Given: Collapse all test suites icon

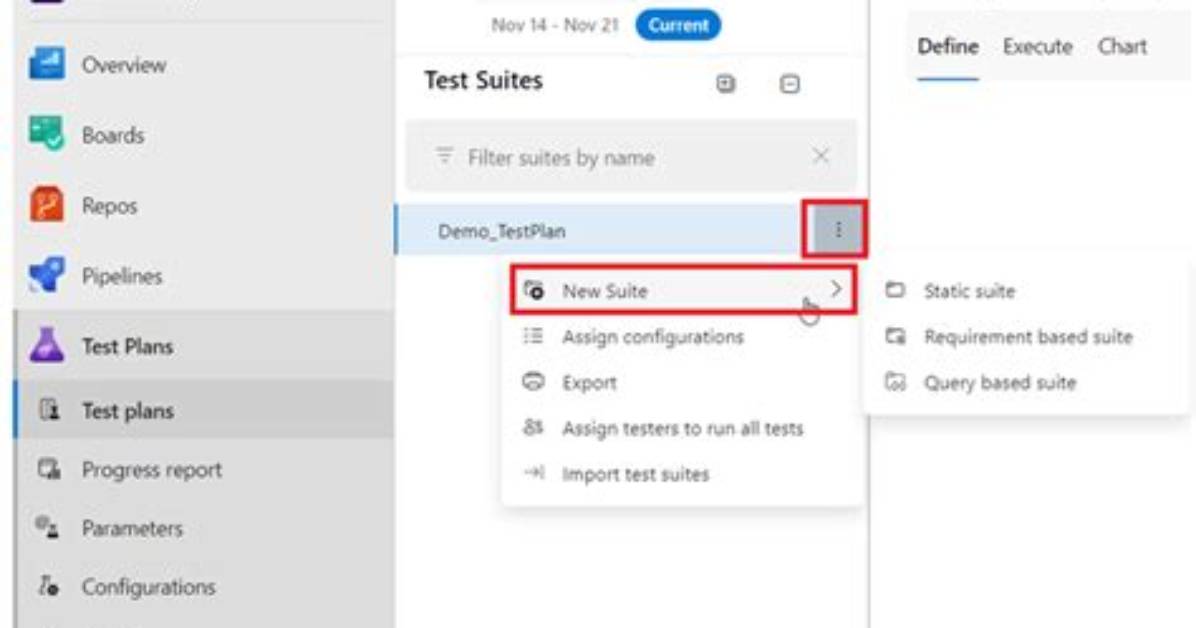Looking at the screenshot, I should pos(789,83).
